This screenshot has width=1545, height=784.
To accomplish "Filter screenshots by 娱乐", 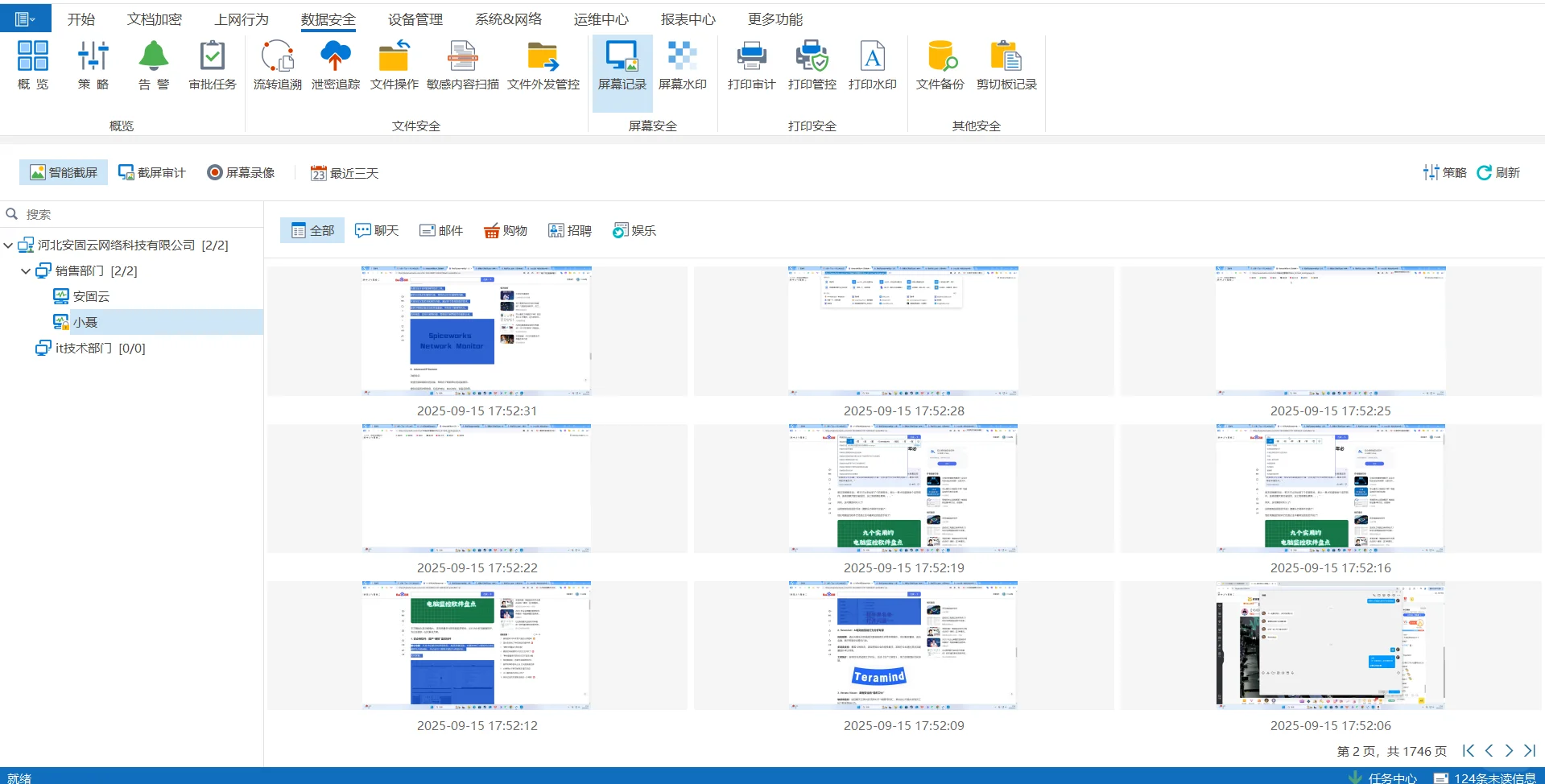I will [634, 230].
